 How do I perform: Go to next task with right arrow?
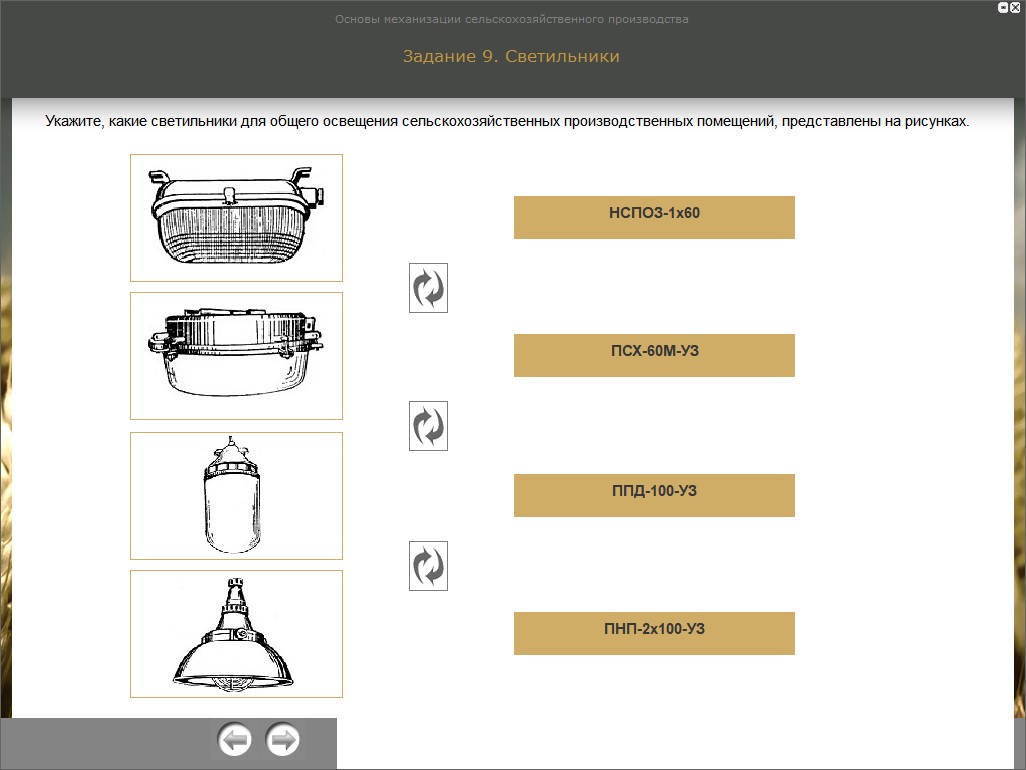(x=283, y=740)
